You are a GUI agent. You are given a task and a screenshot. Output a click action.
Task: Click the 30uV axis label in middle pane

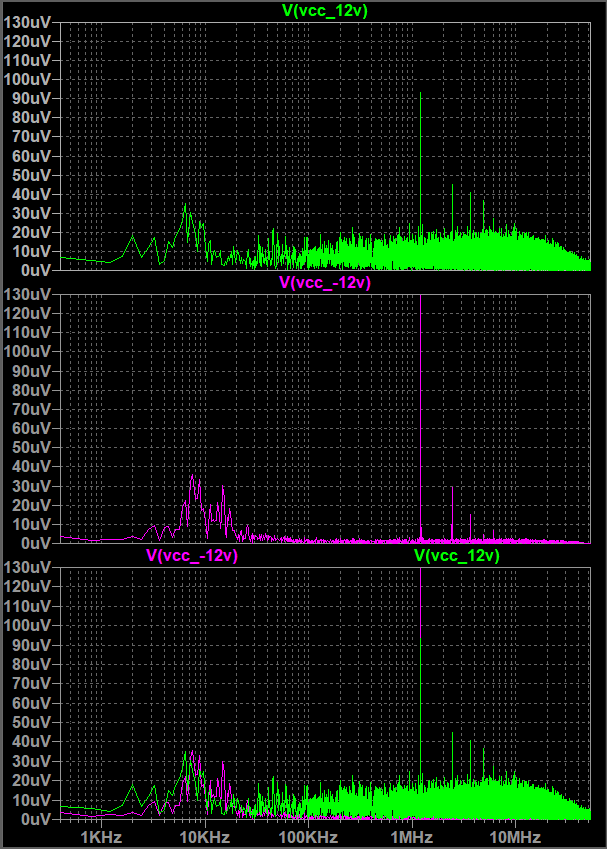31,486
